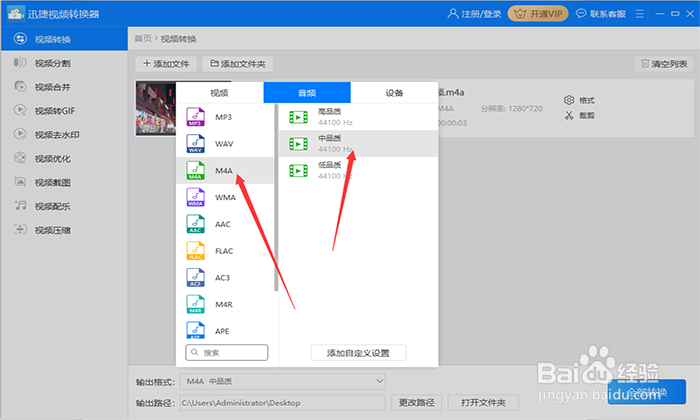Click 全部转换 convert all button
The image size is (700, 420).
tap(647, 392)
